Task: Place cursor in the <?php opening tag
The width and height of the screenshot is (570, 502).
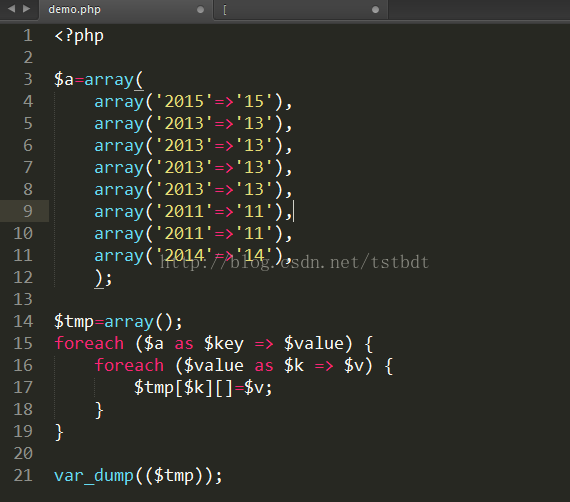Action: coord(79,36)
